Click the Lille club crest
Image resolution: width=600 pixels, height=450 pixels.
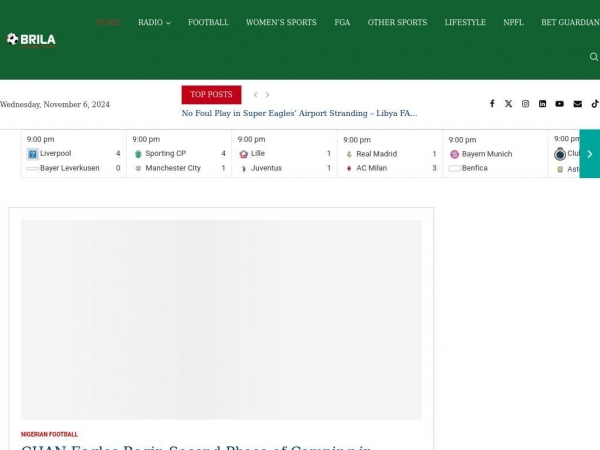(x=243, y=154)
